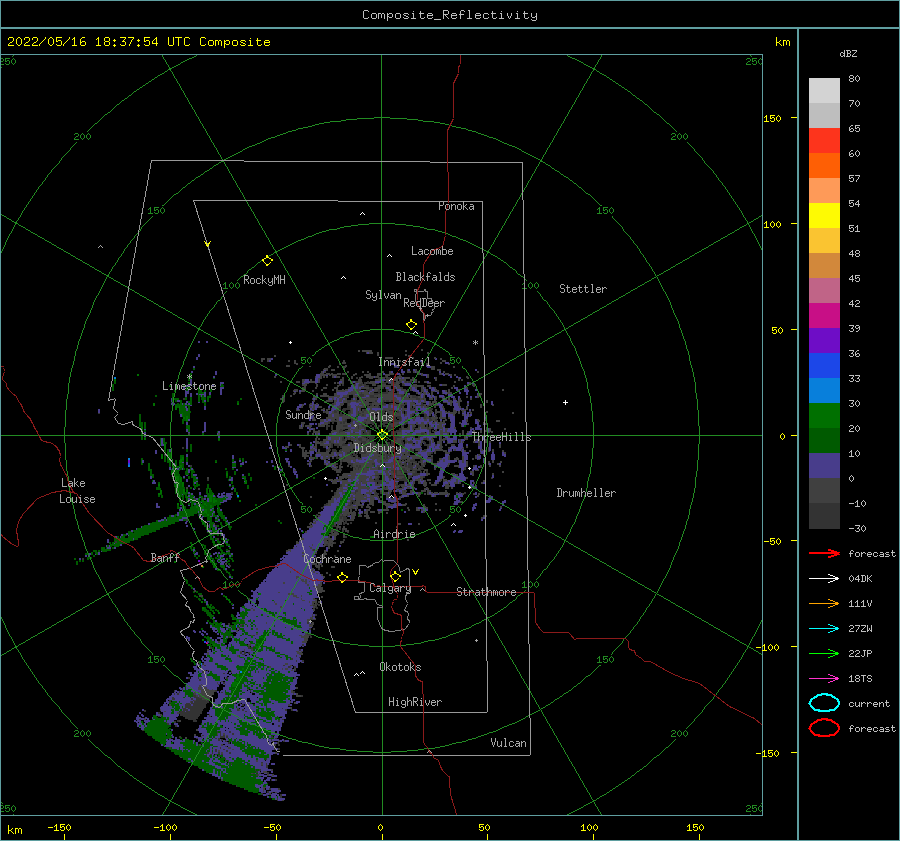
Task: Click the -150 tick on bottom axis
Action: click(59, 827)
